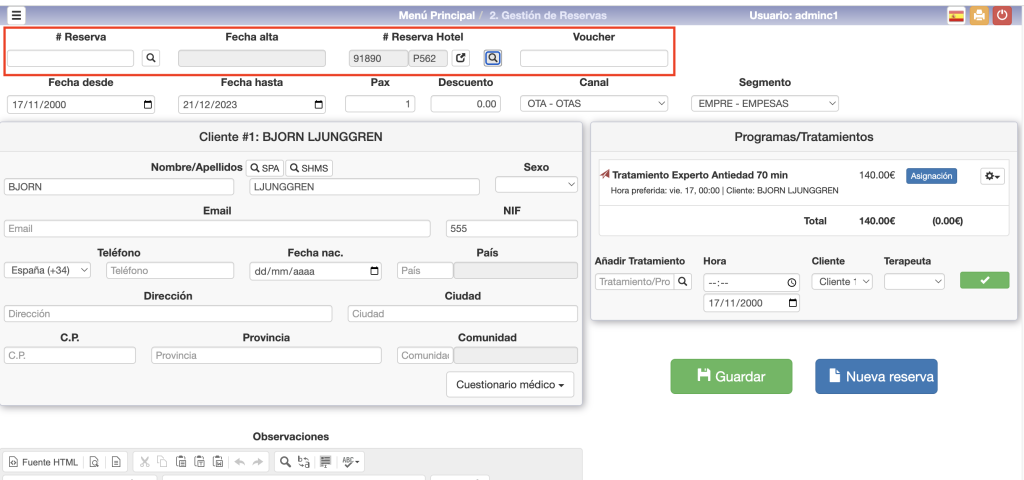Open the hamburger menu at top left
Screen dimensions: 1024x480
[17, 15]
